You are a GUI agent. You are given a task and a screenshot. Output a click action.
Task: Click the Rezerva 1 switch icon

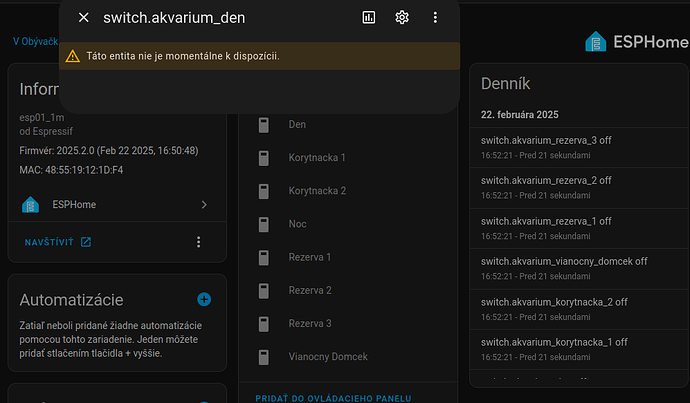click(264, 258)
